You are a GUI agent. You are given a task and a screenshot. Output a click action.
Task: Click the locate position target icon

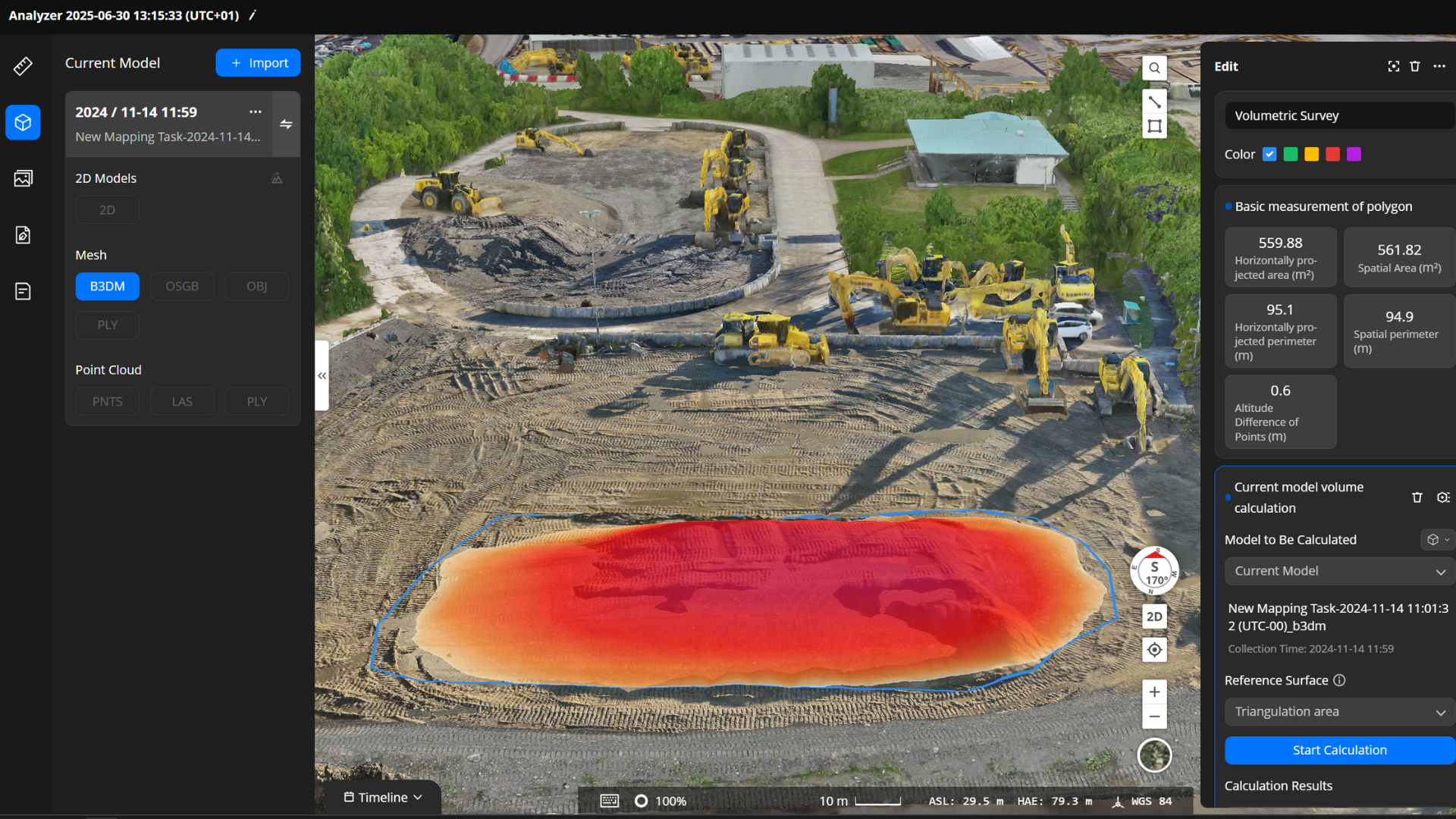pyautogui.click(x=1154, y=650)
